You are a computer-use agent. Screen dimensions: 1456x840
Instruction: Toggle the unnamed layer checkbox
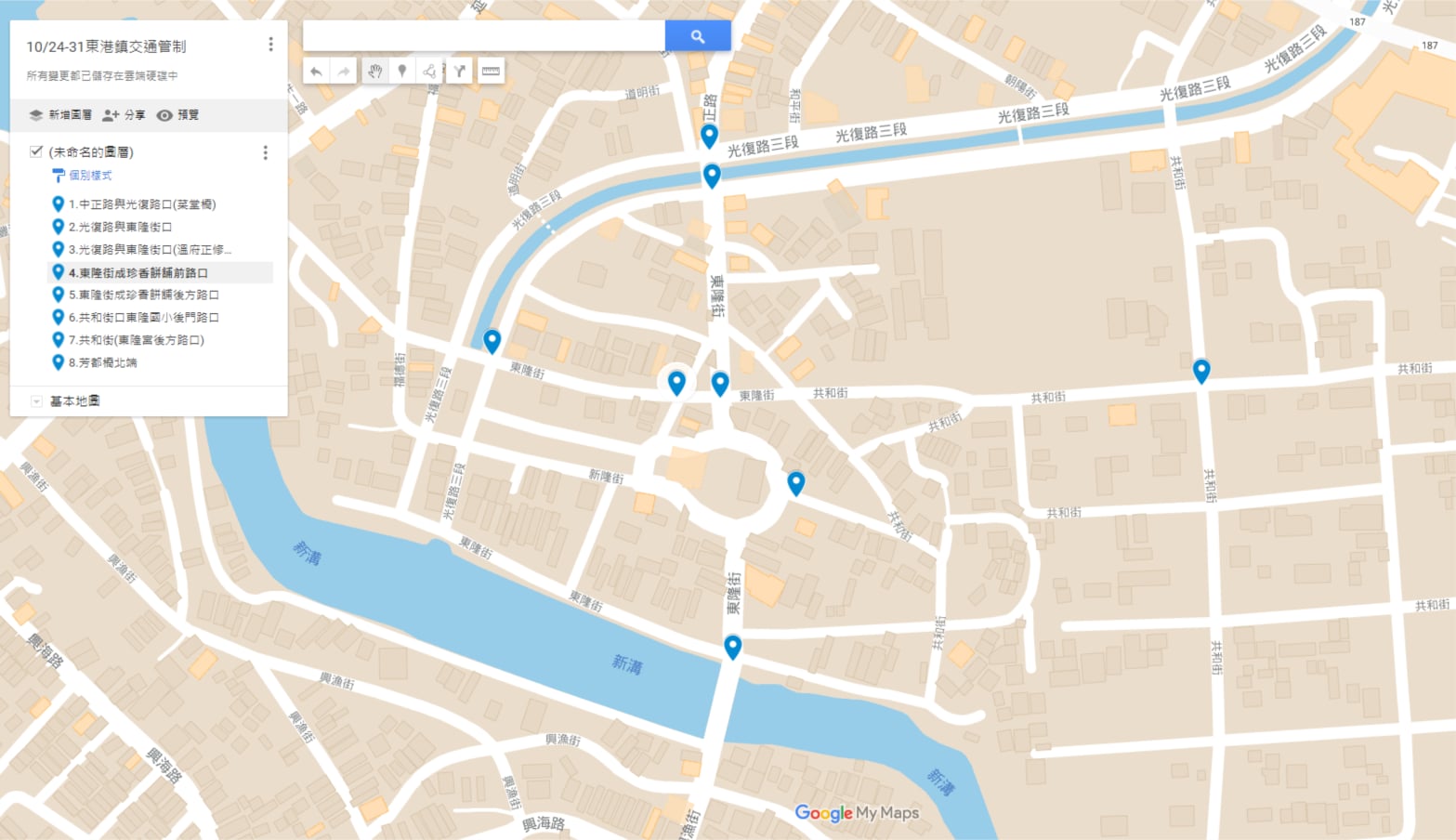[x=36, y=151]
